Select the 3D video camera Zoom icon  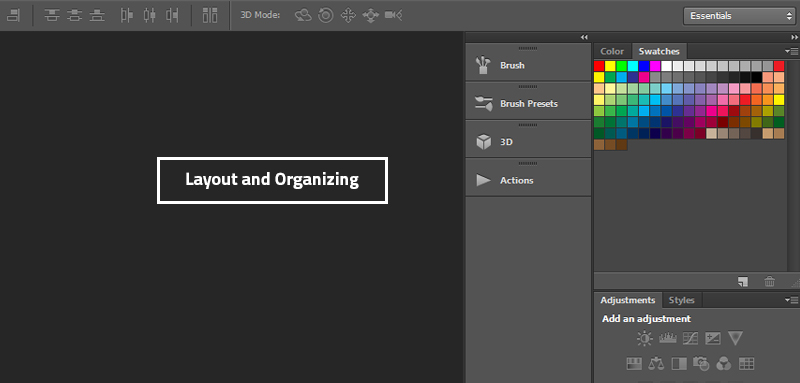pyautogui.click(x=393, y=15)
